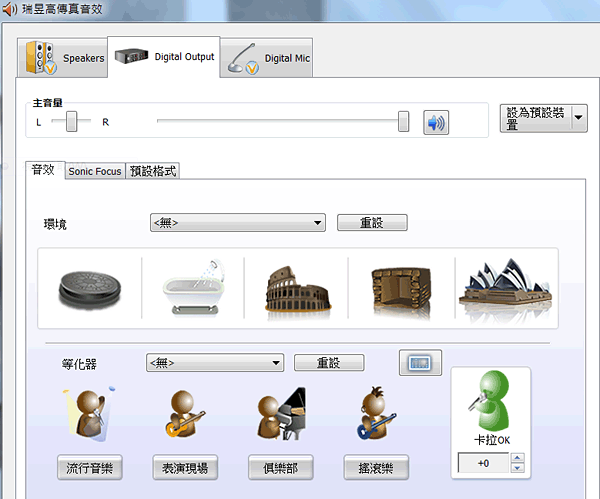Apply the 流行音樂 equalizer preset
The height and width of the screenshot is (499, 600).
pos(90,467)
